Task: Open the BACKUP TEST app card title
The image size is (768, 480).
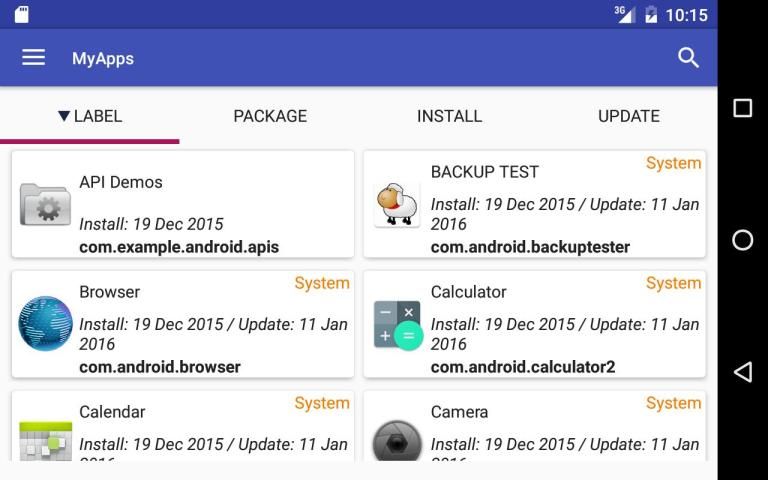Action: click(484, 172)
